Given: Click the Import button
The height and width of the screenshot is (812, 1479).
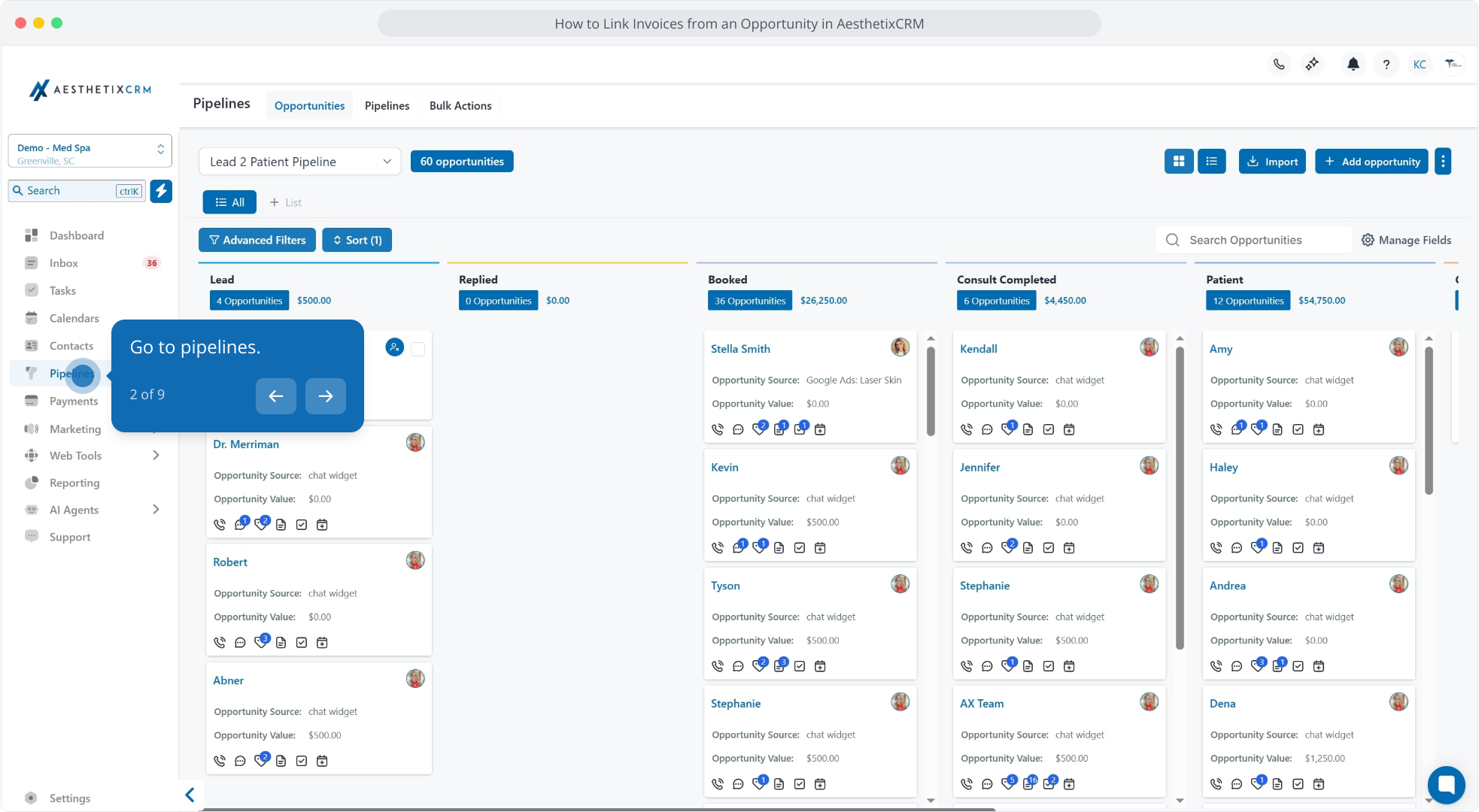Looking at the screenshot, I should [x=1272, y=162].
